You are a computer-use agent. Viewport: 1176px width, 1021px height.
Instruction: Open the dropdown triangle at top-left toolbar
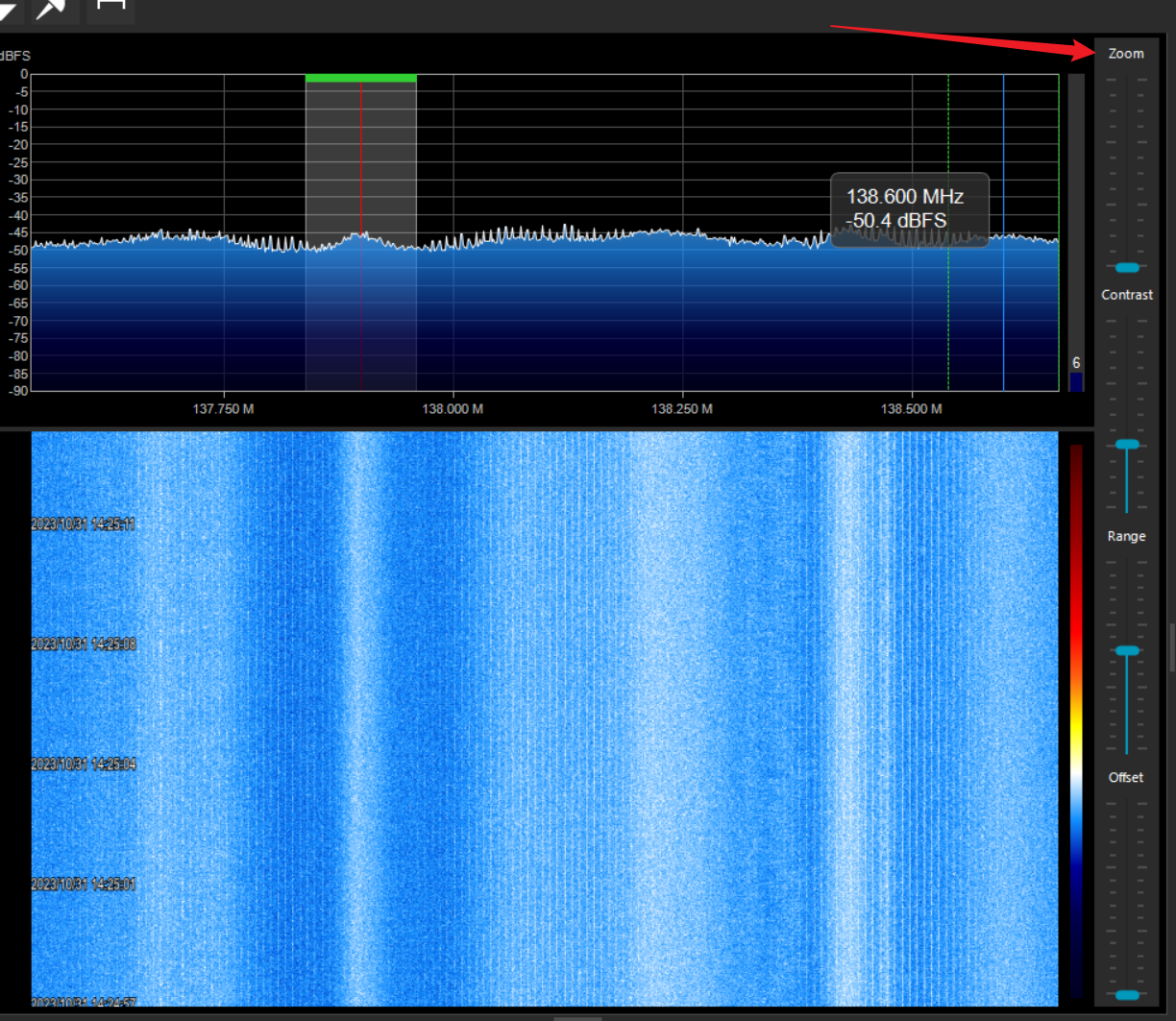(x=8, y=8)
